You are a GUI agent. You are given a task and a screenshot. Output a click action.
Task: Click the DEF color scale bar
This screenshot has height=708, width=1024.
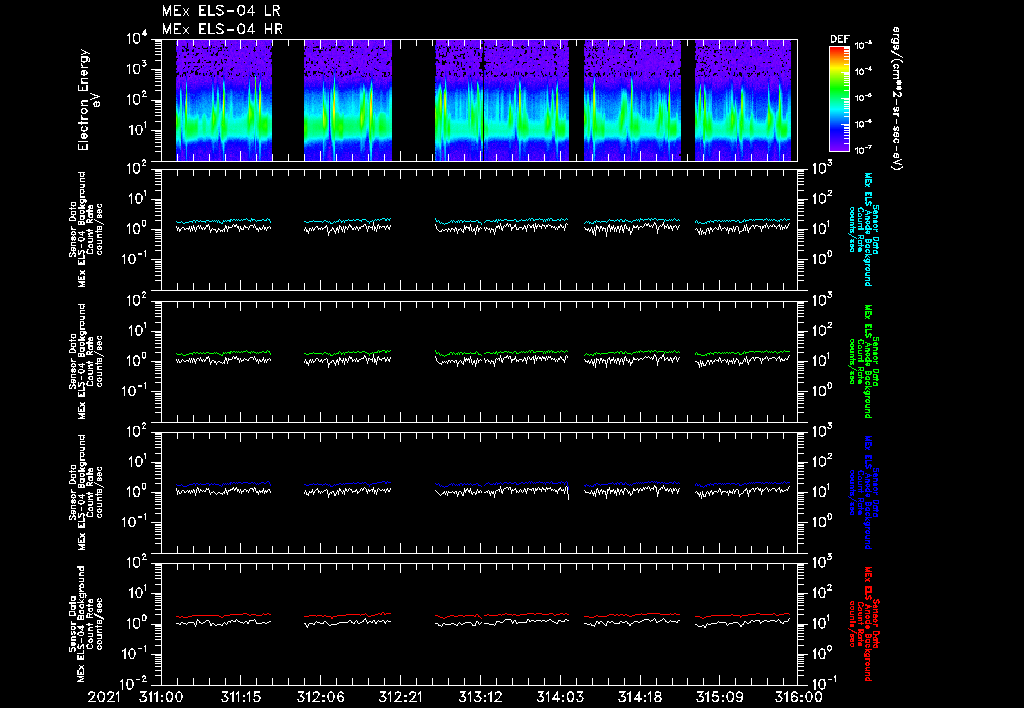coord(839,98)
